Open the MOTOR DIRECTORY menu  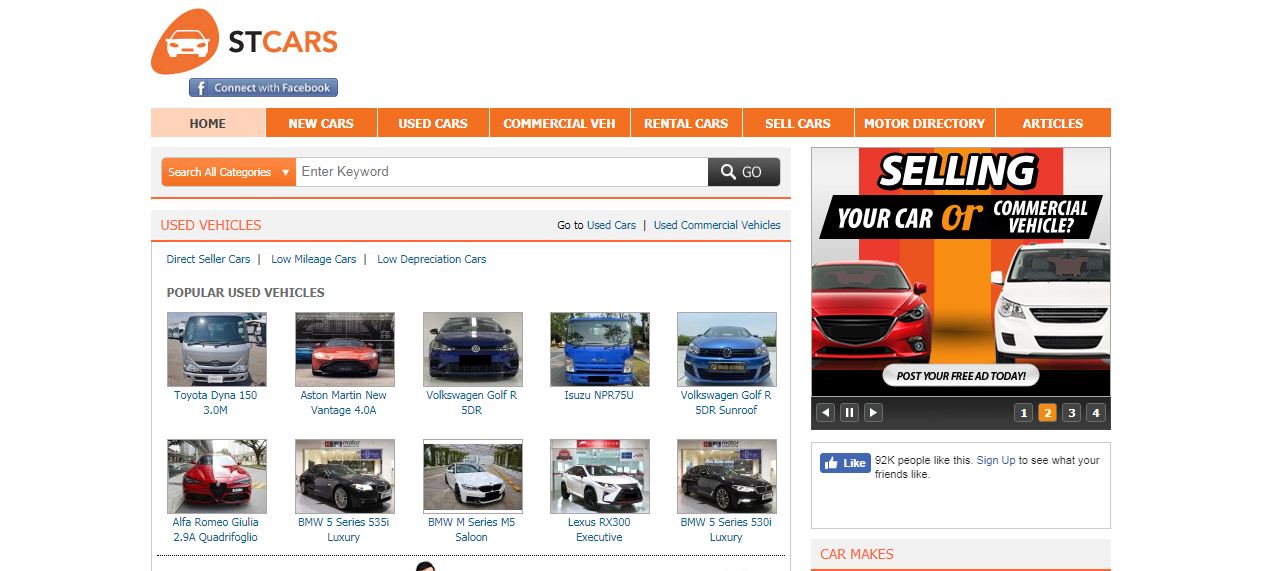coord(924,123)
